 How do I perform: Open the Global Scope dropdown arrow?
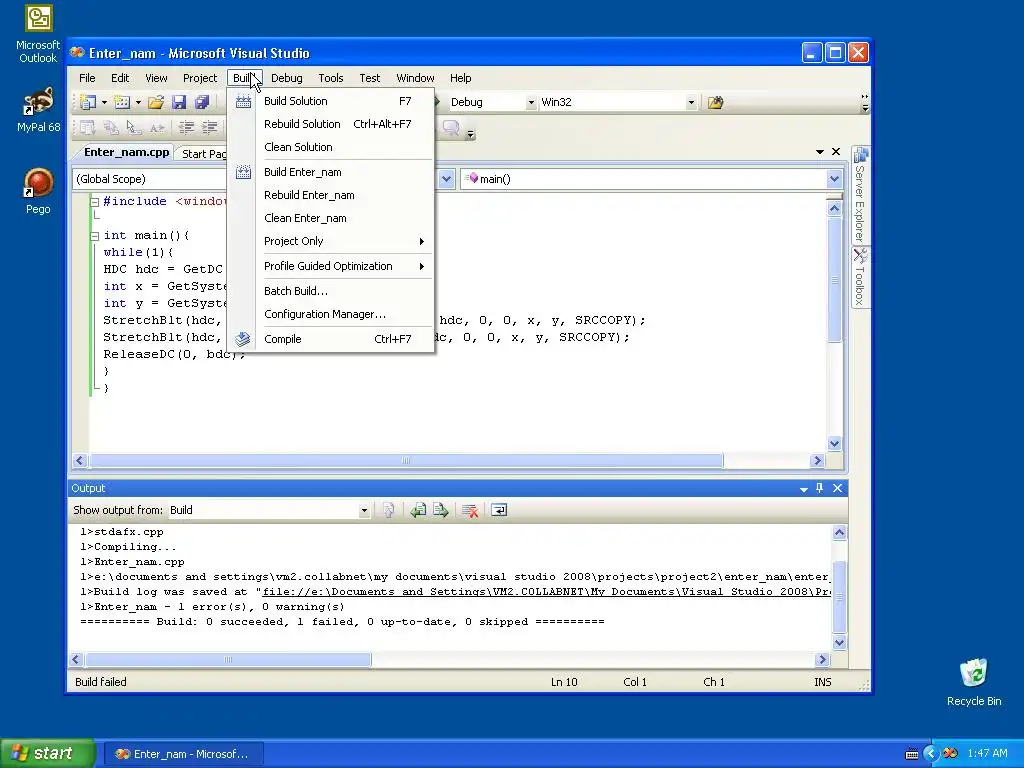(x=446, y=179)
